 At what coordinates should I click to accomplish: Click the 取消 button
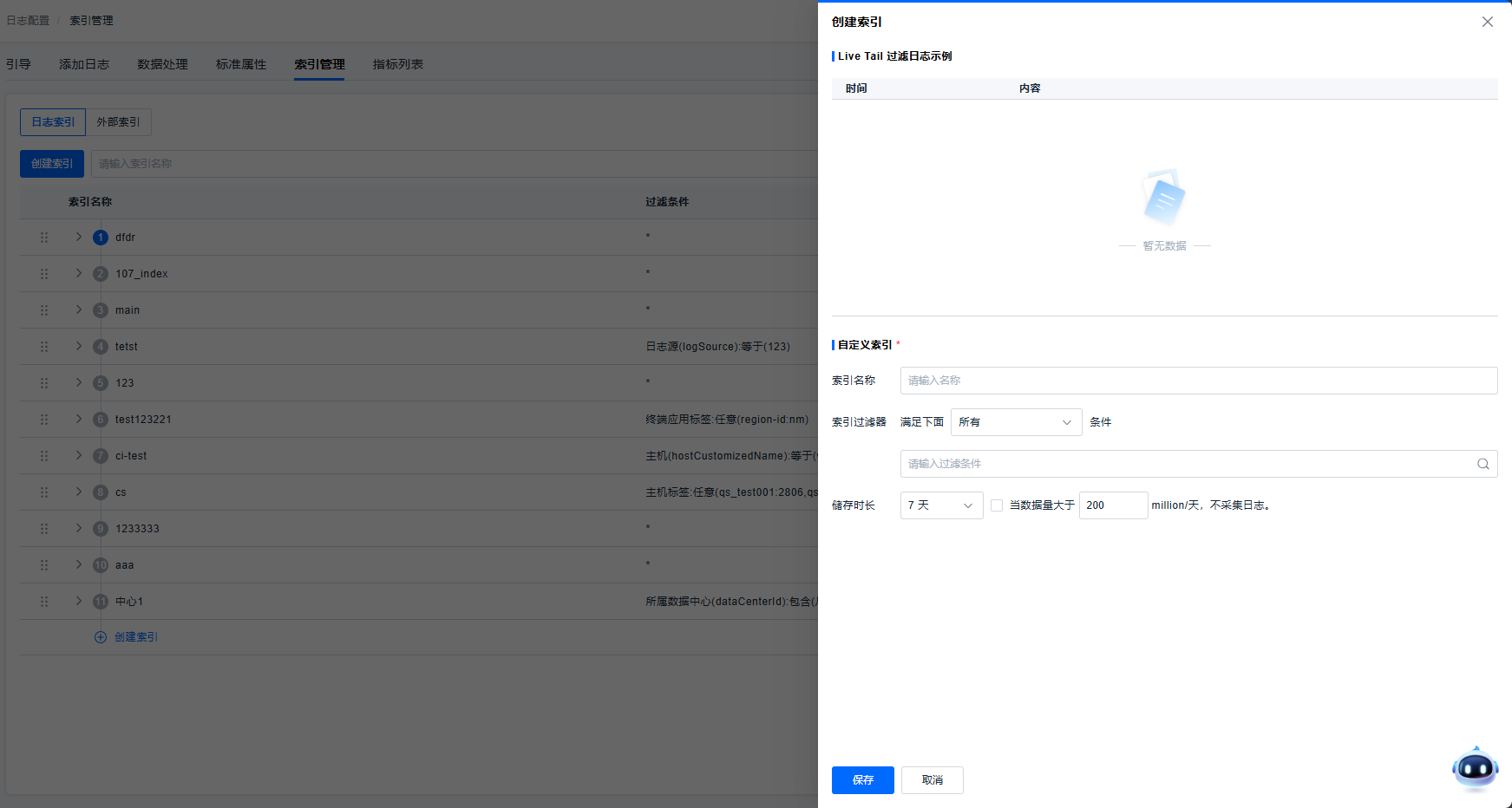point(932,780)
